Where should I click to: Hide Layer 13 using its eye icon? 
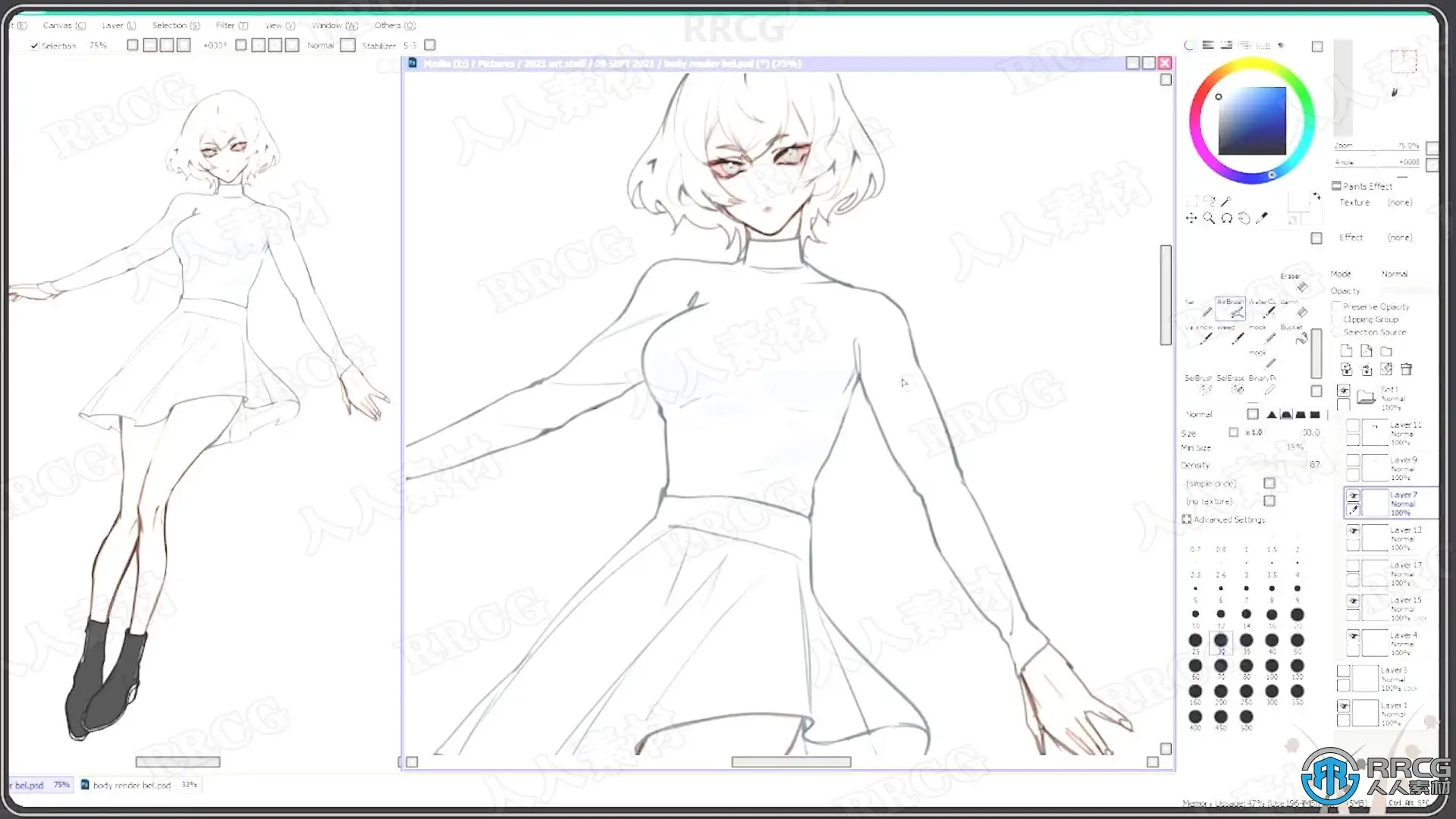tap(1353, 531)
